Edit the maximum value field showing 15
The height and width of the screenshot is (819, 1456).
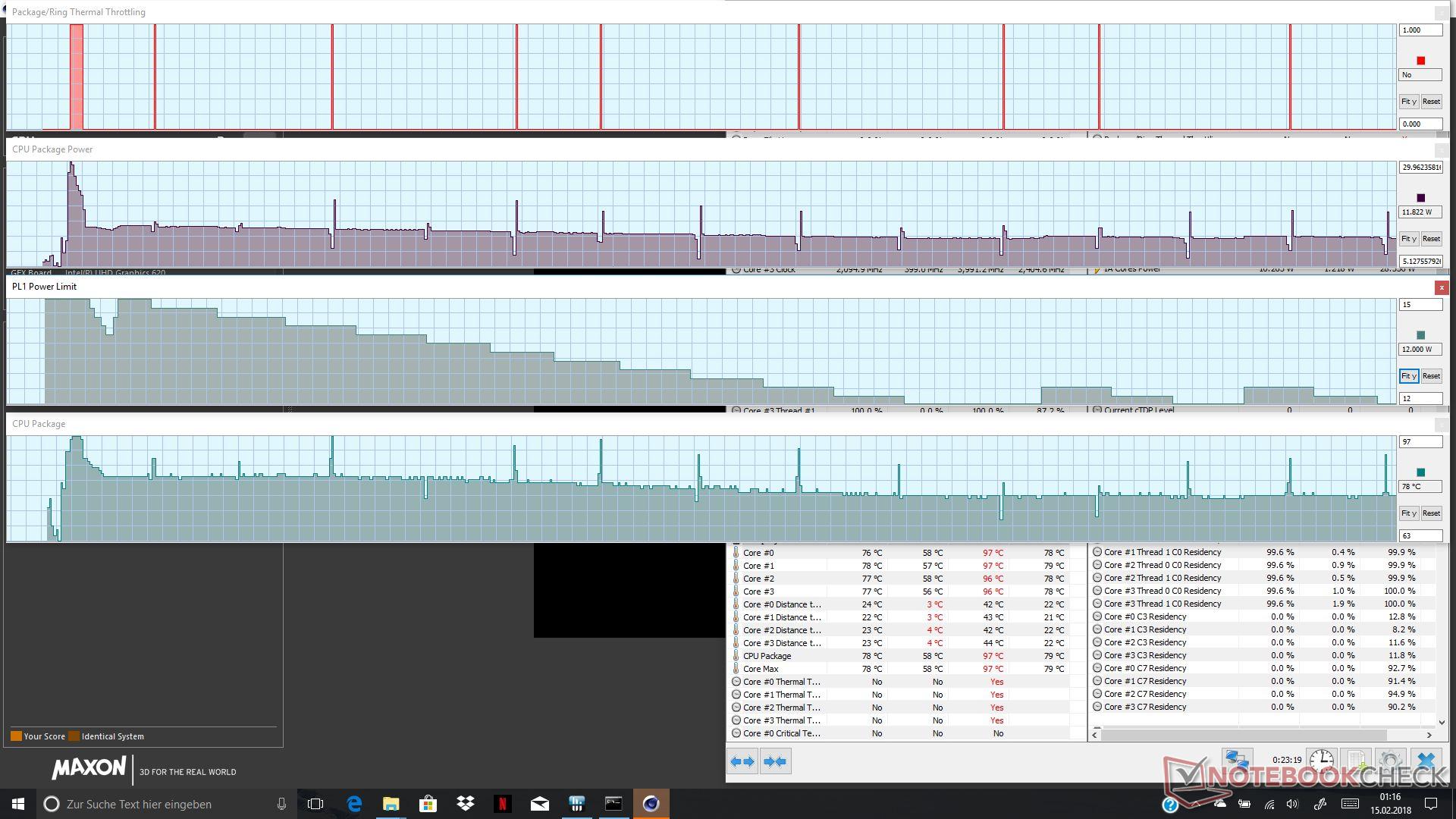point(1420,305)
